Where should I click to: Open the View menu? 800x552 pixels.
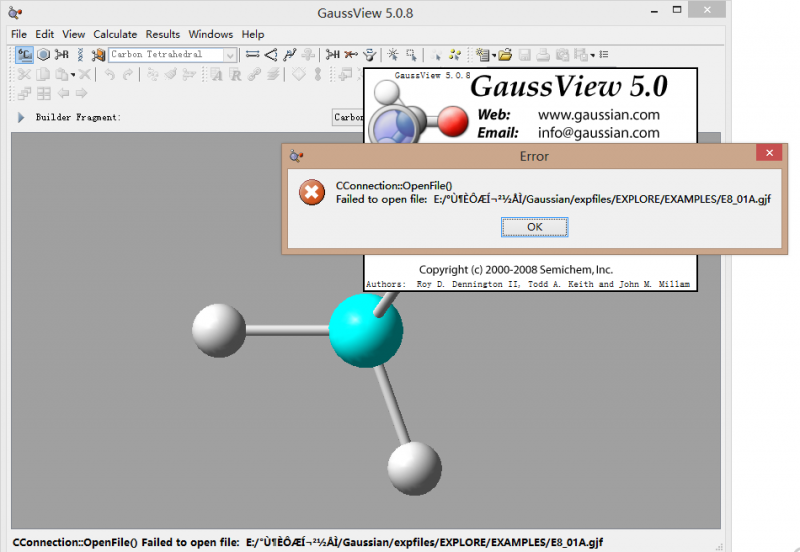pyautogui.click(x=73, y=34)
